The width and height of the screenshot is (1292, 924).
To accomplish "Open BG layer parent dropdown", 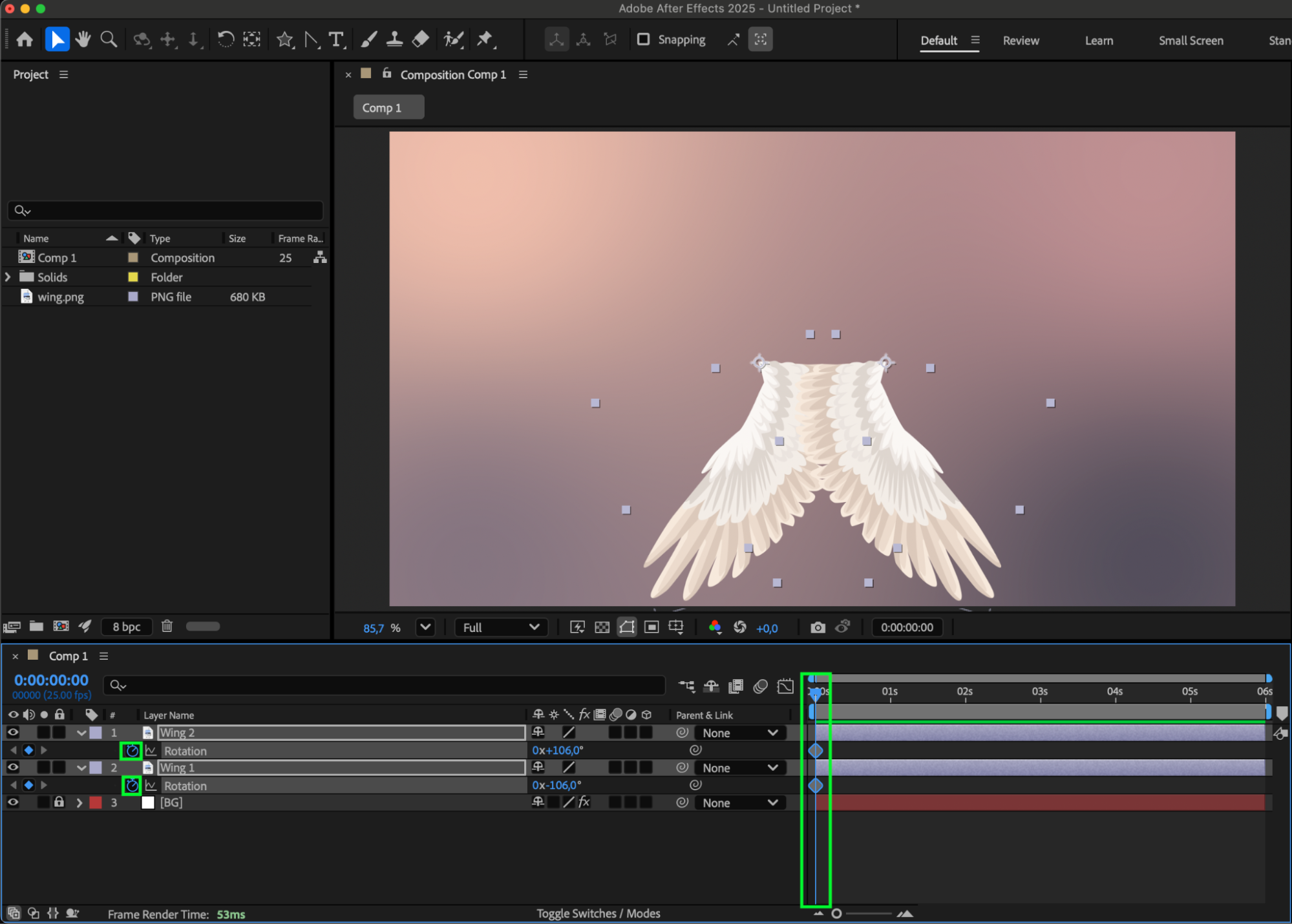I will 739,803.
